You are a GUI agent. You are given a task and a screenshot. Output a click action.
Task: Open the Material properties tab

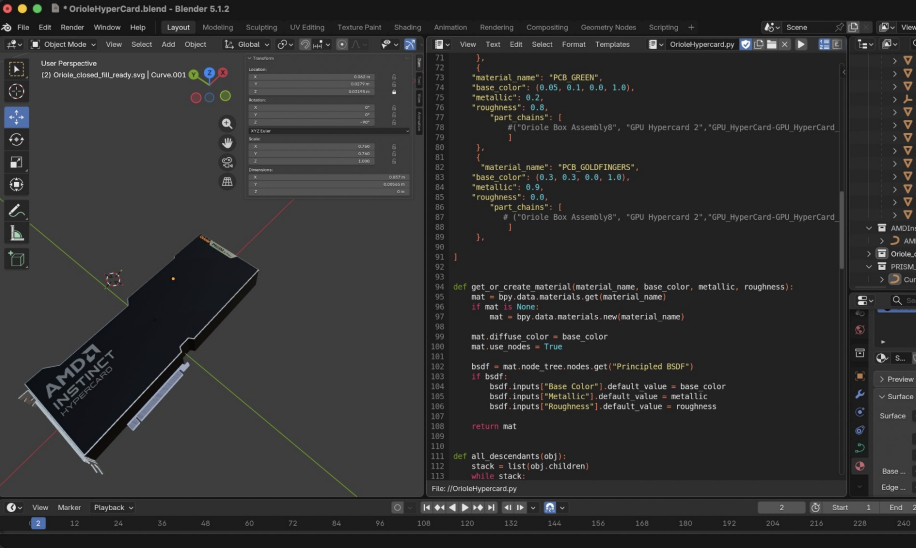(860, 466)
